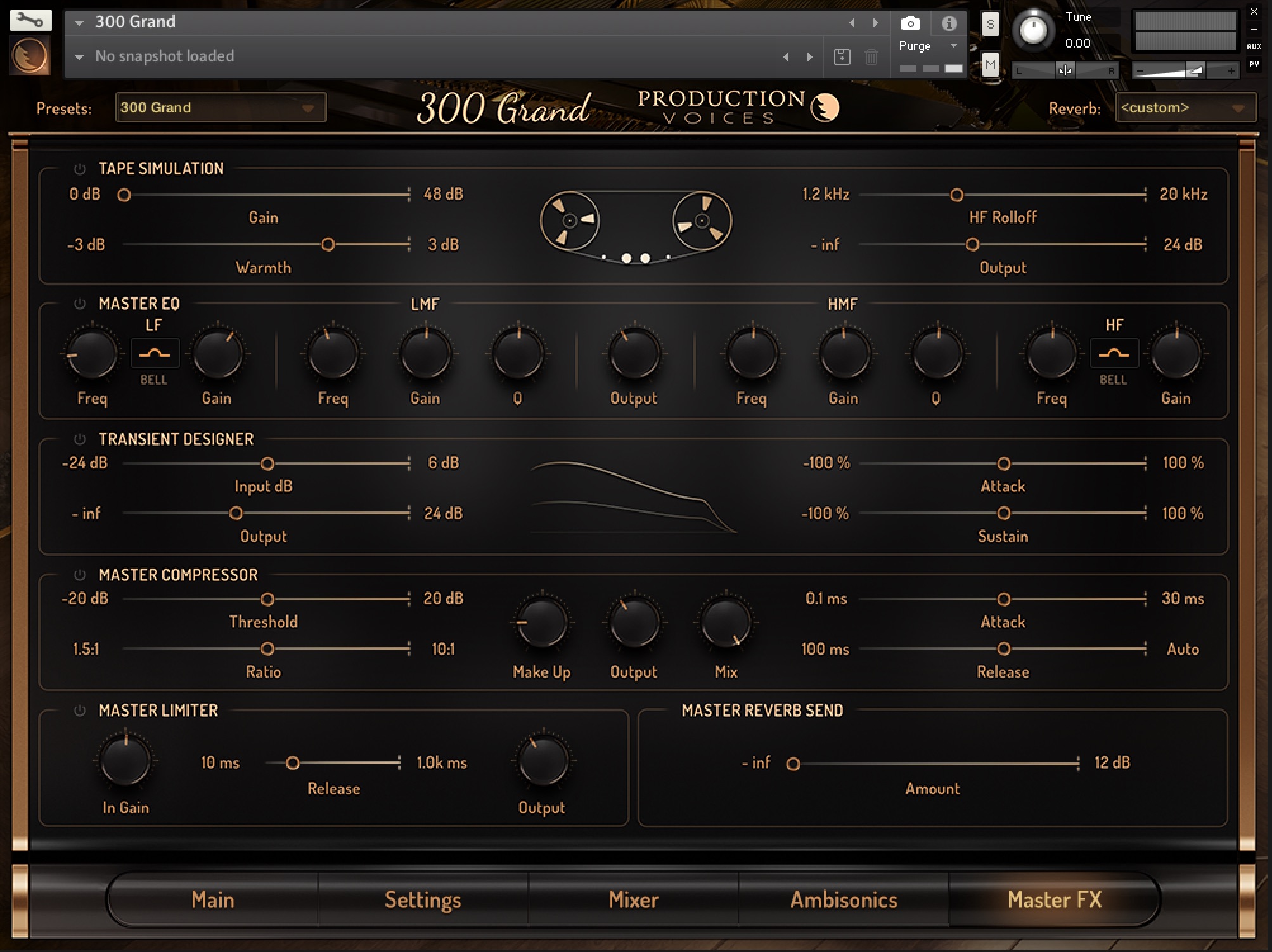Save snapshot using the disk icon
This screenshot has height=952, width=1272.
tap(842, 57)
